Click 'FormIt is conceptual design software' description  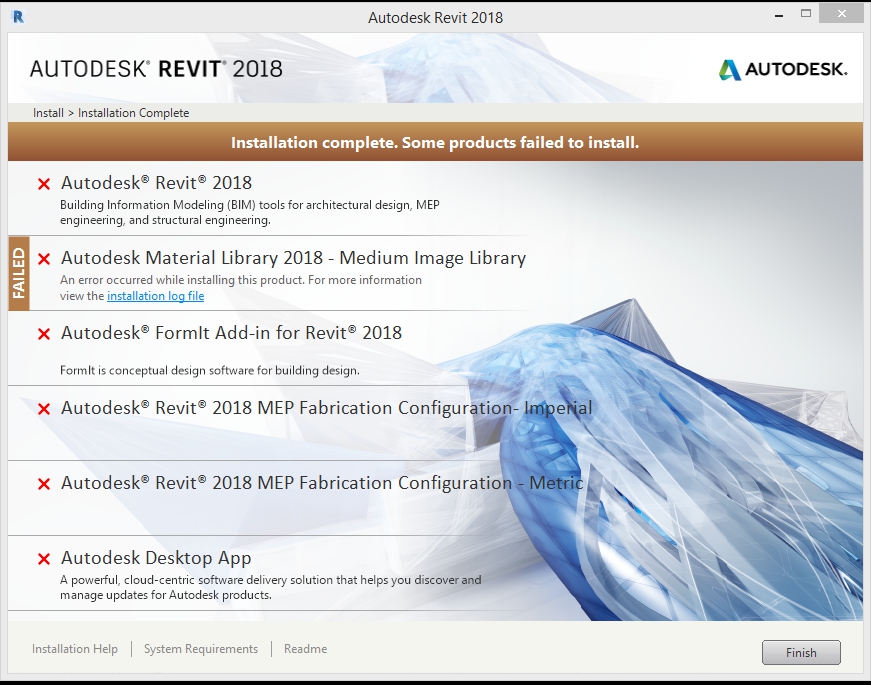pos(209,371)
